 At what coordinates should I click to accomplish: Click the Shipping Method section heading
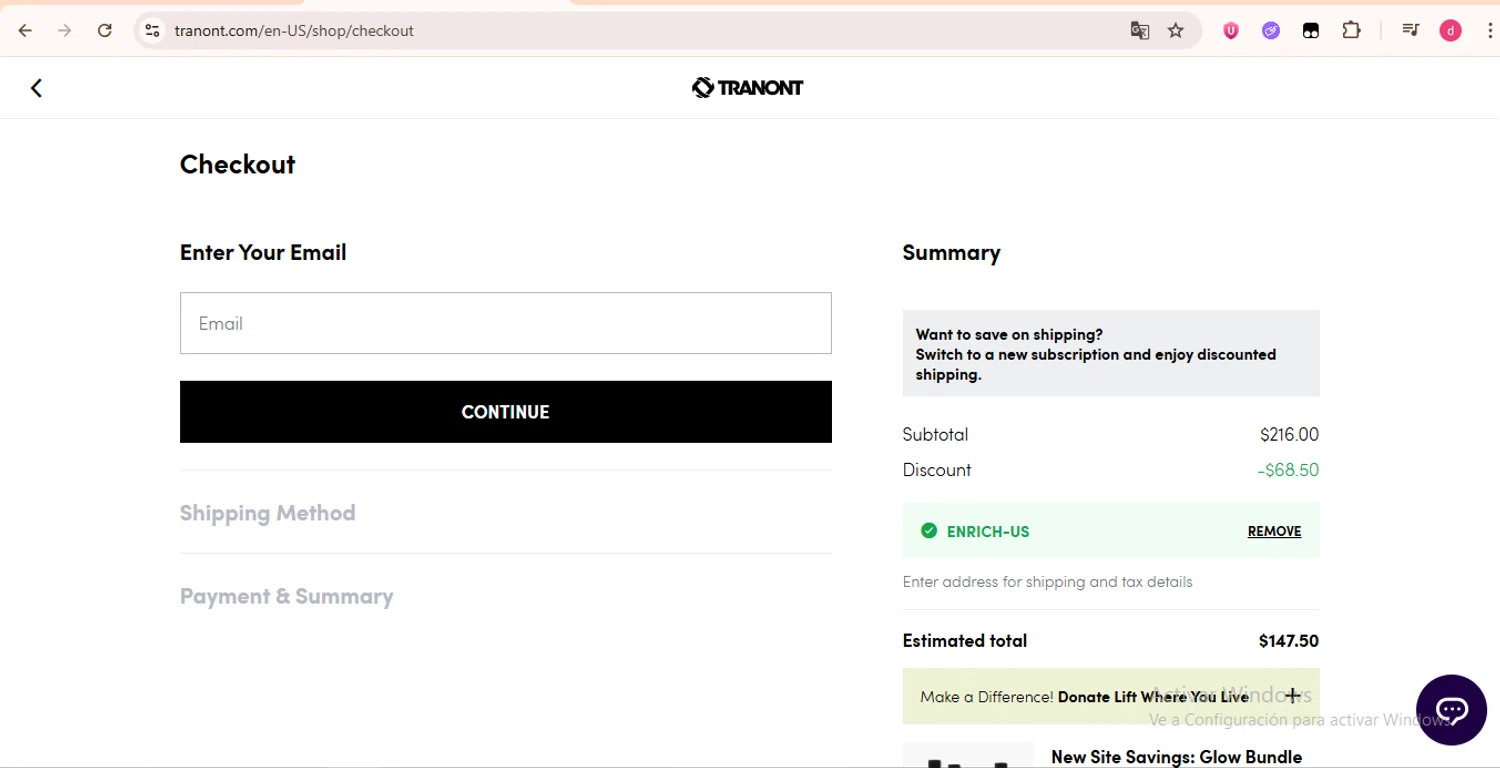268,512
